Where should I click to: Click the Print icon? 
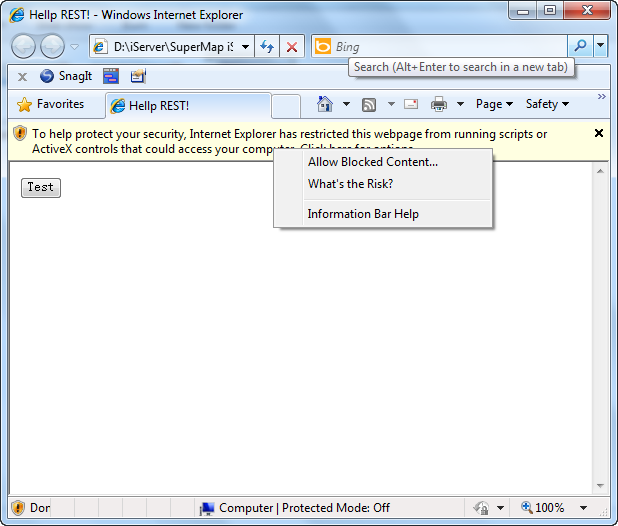438,104
